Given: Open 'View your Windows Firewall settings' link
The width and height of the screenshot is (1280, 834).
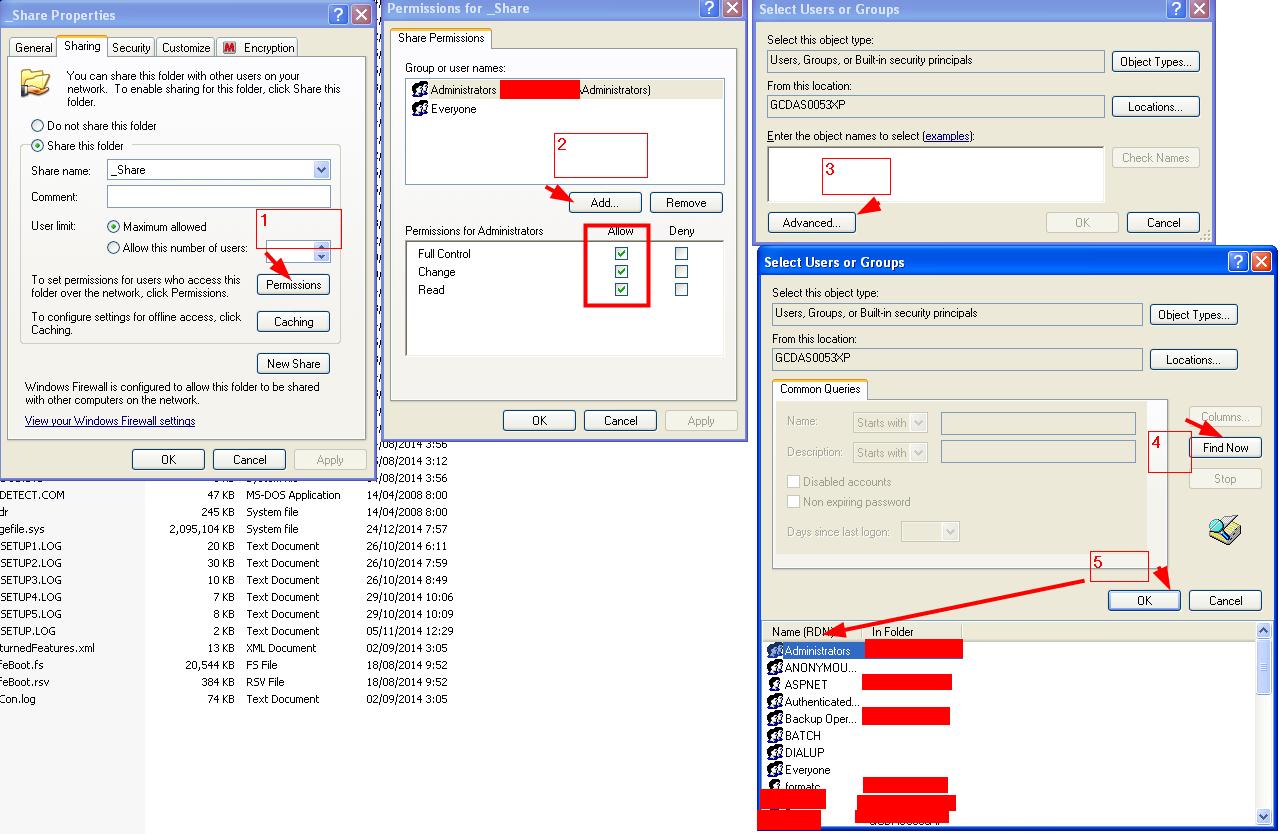Looking at the screenshot, I should [110, 421].
